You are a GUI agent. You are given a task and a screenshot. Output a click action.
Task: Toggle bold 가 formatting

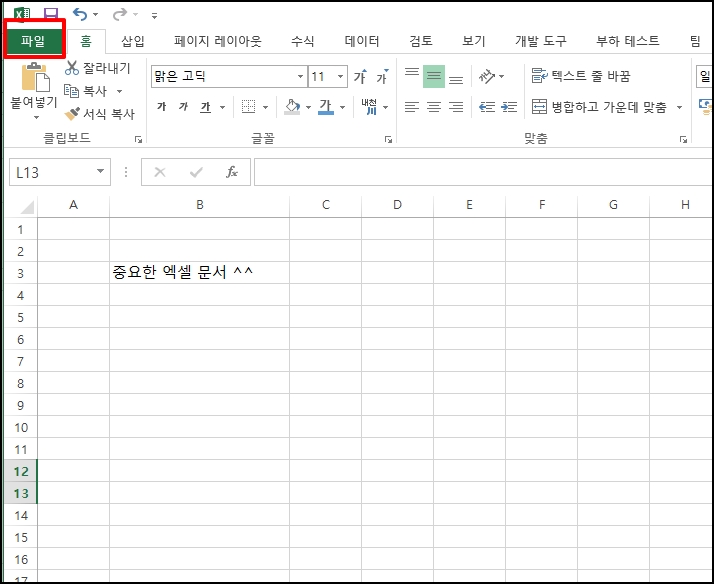161,107
